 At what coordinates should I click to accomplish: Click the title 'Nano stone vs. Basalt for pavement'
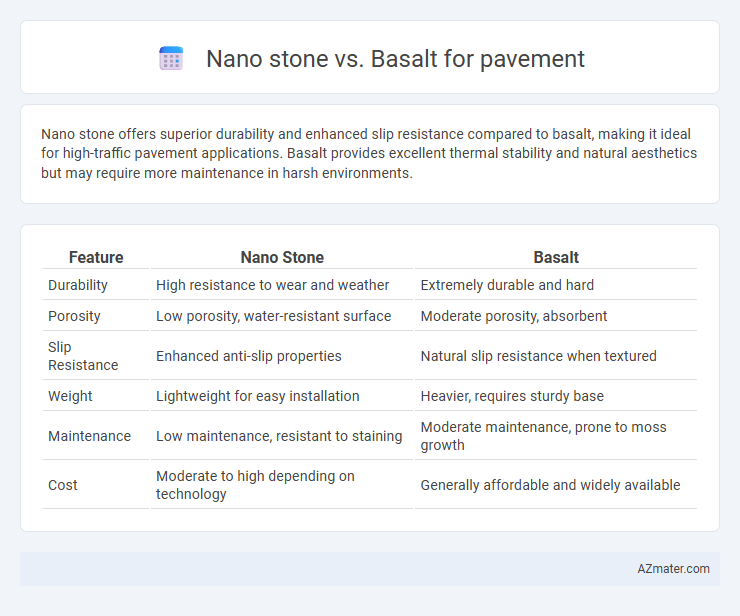click(x=395, y=59)
